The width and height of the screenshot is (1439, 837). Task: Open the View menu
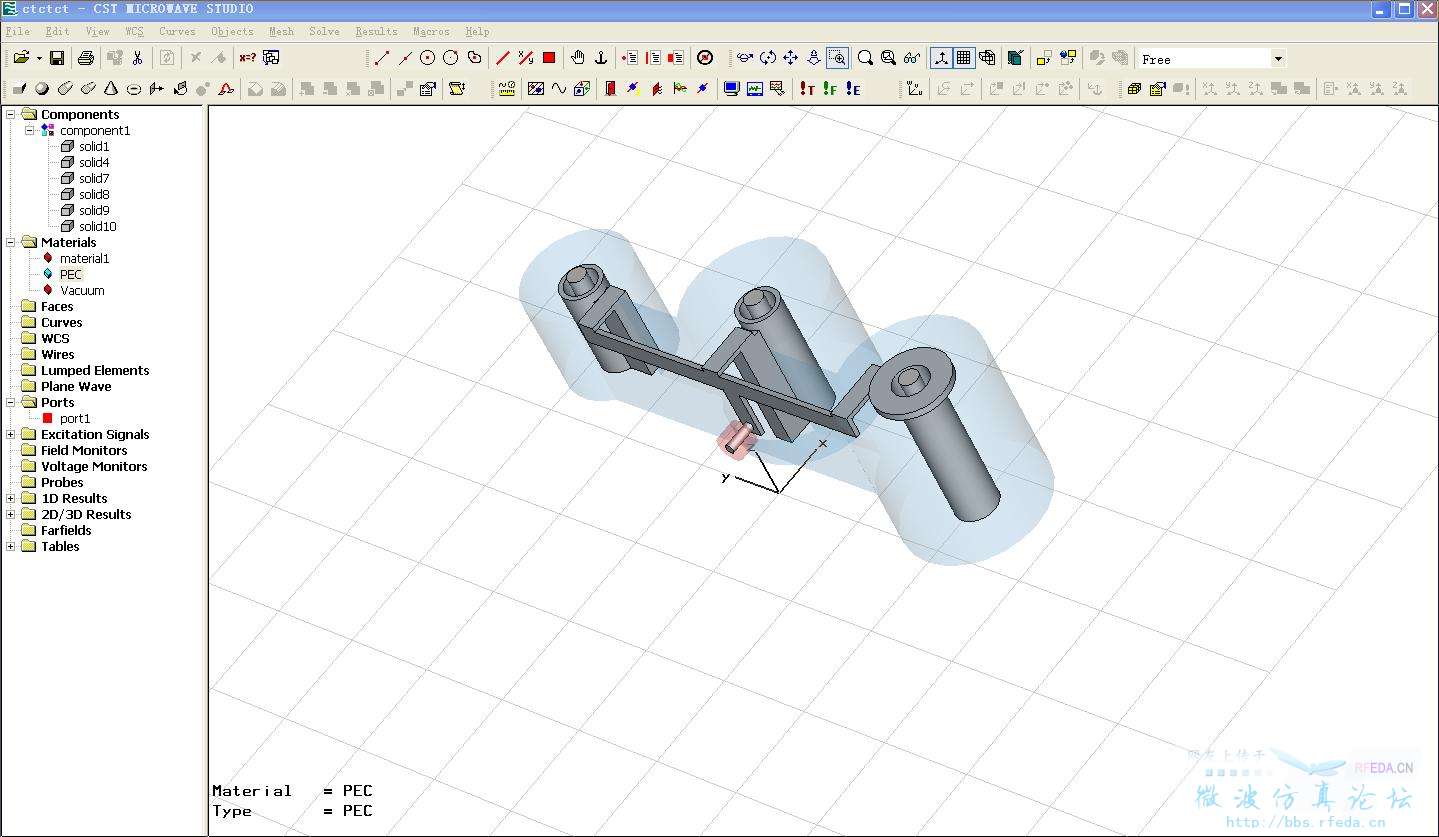(x=97, y=31)
